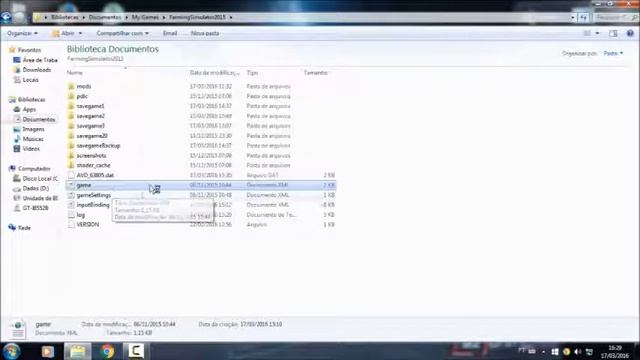Open address bar history dropdown arrow
This screenshot has height=360, width=640.
point(573,17)
